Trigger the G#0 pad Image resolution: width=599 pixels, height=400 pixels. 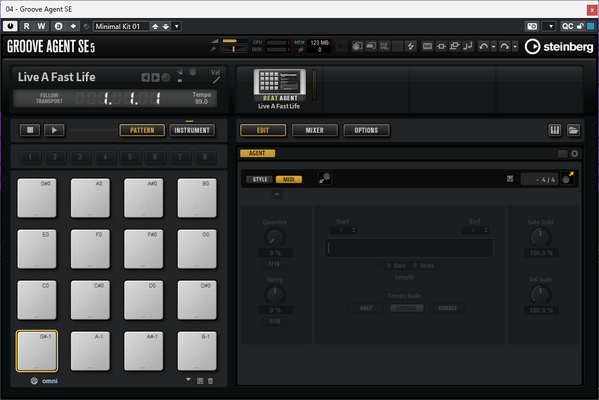(x=37, y=198)
